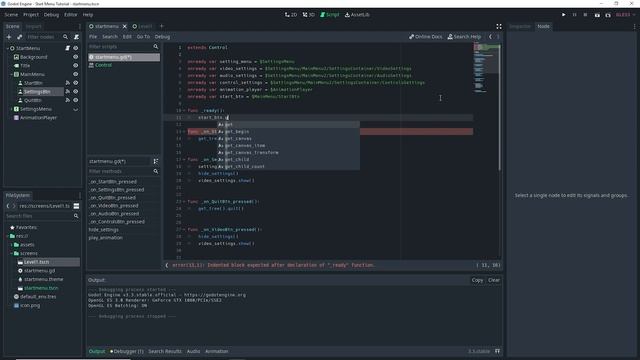
Task: Fold the _ready function in code
Action: coord(184,111)
